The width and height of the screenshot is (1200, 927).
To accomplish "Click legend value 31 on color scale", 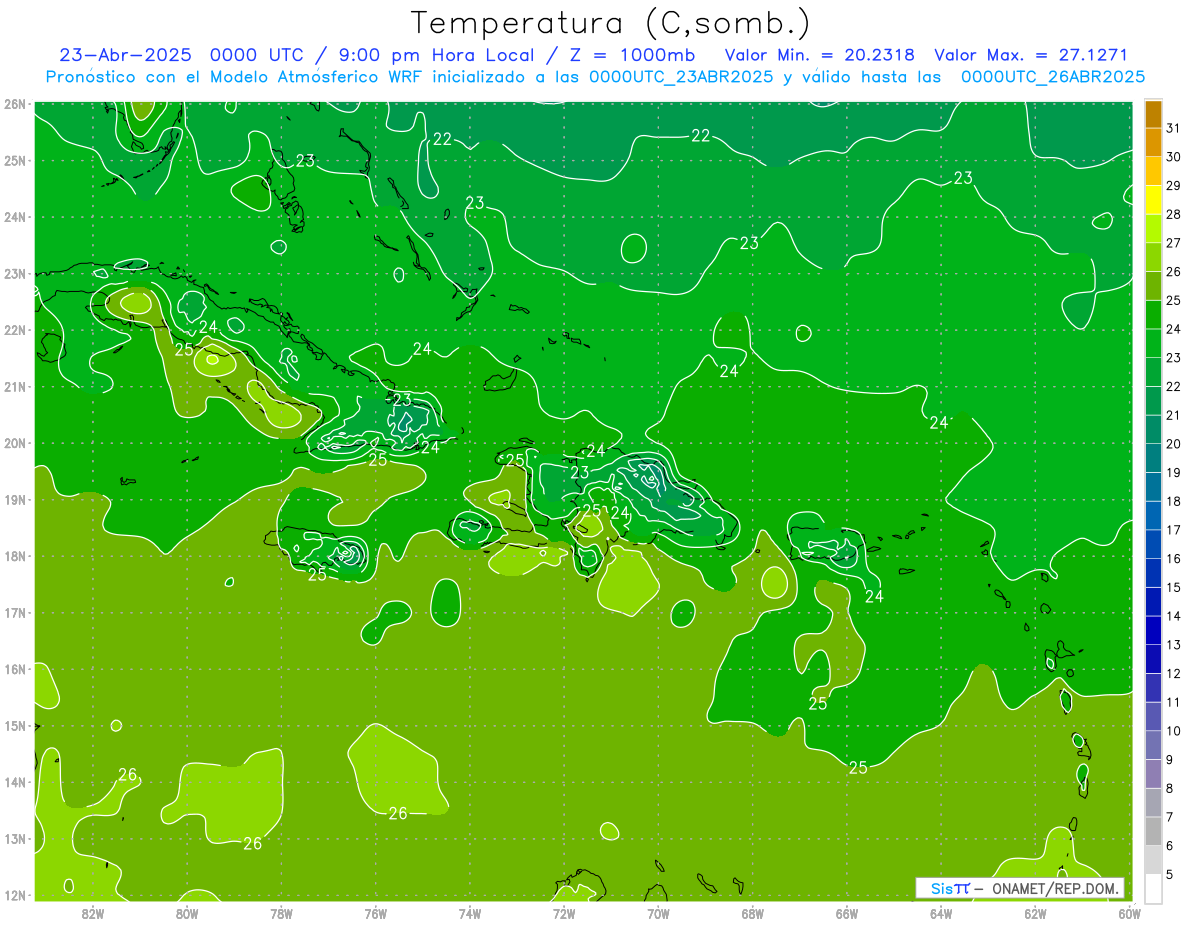I will pos(1174,127).
